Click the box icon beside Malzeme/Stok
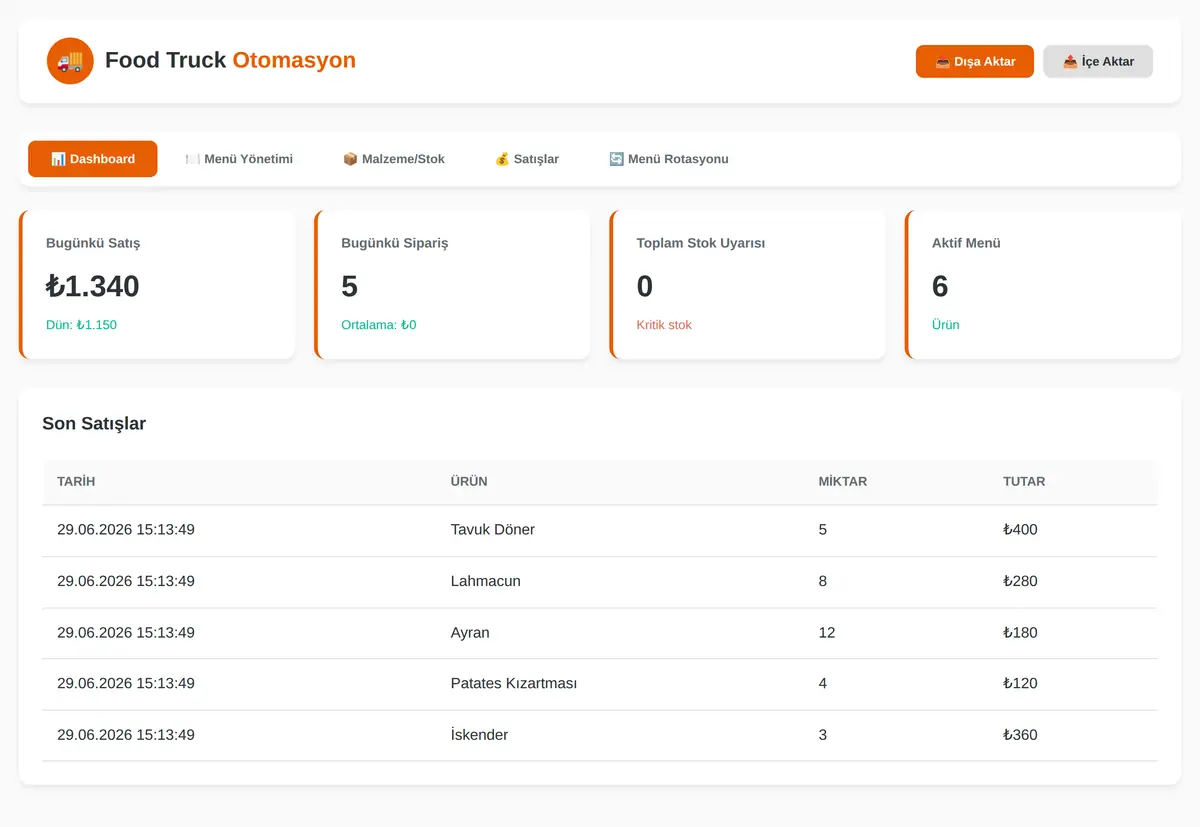Image resolution: width=1200 pixels, height=827 pixels. point(350,159)
